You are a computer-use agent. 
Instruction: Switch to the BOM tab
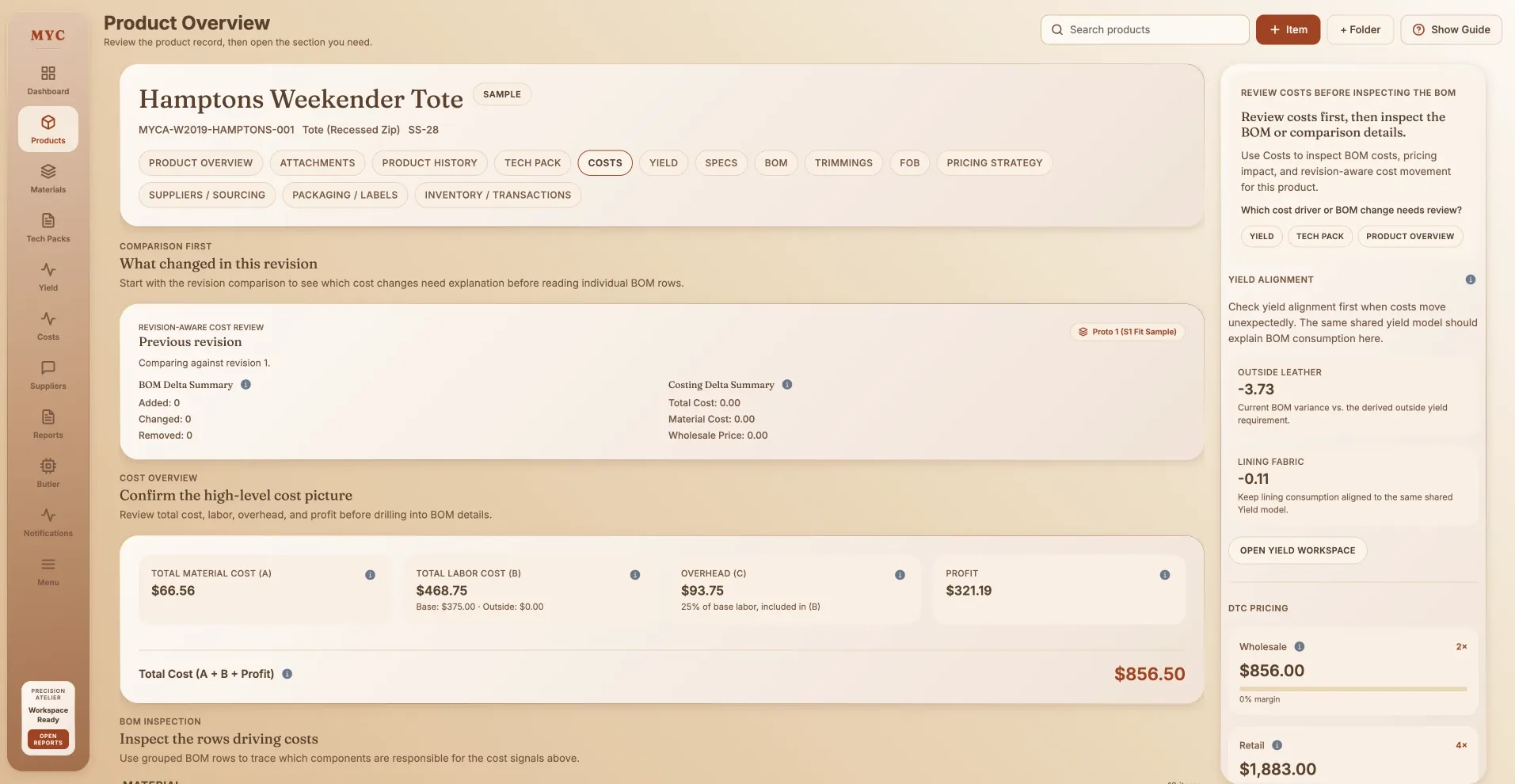(776, 163)
